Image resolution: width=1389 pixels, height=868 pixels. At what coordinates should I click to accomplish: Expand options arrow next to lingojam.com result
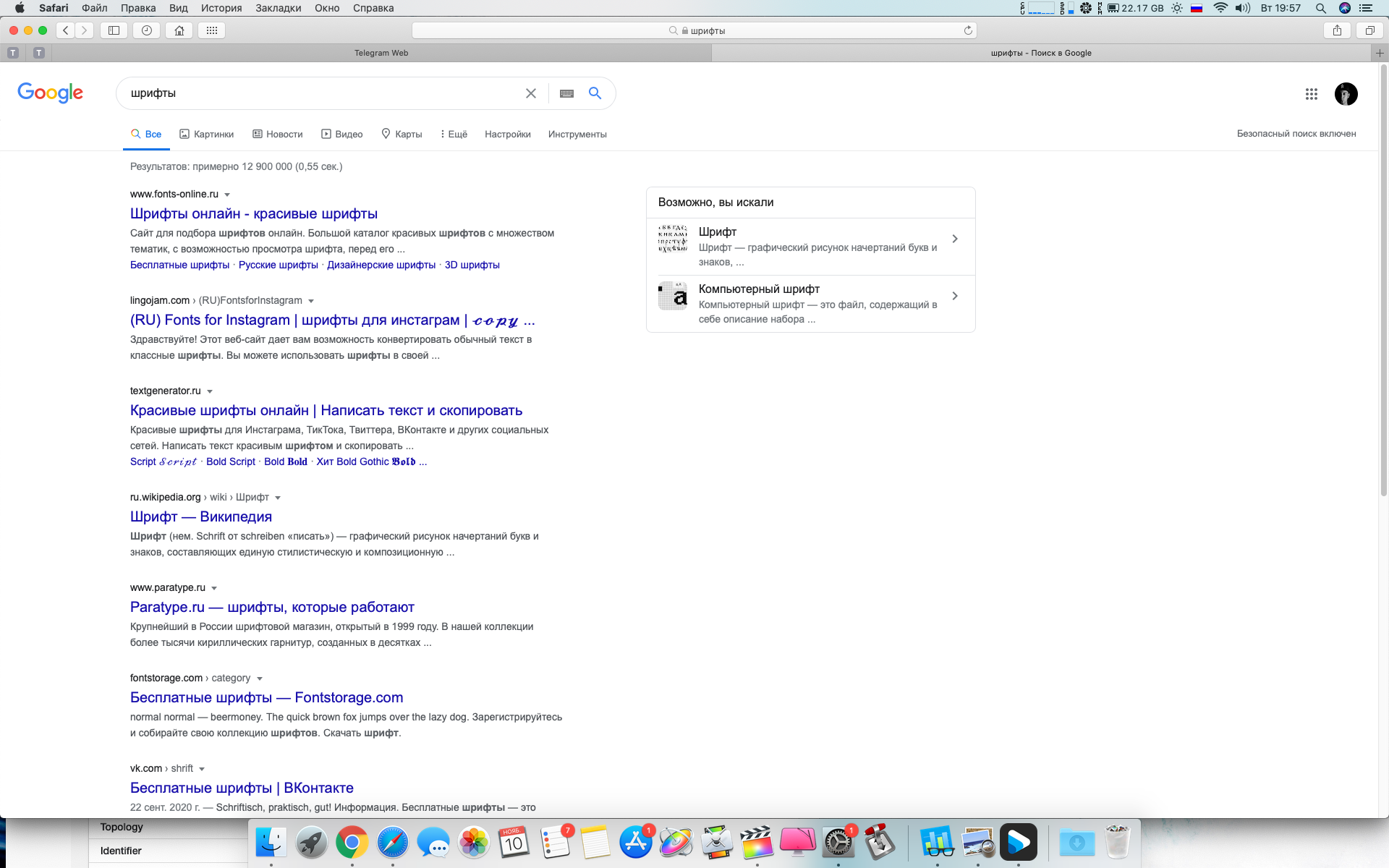tap(311, 301)
